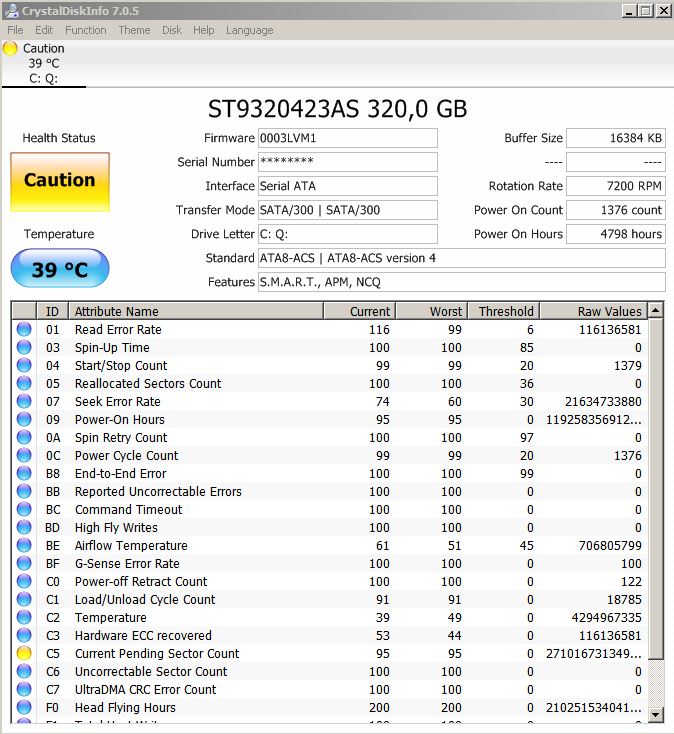Click blue status icon for Head Flying Hours
Screen dimensions: 674x734
coord(24,707)
